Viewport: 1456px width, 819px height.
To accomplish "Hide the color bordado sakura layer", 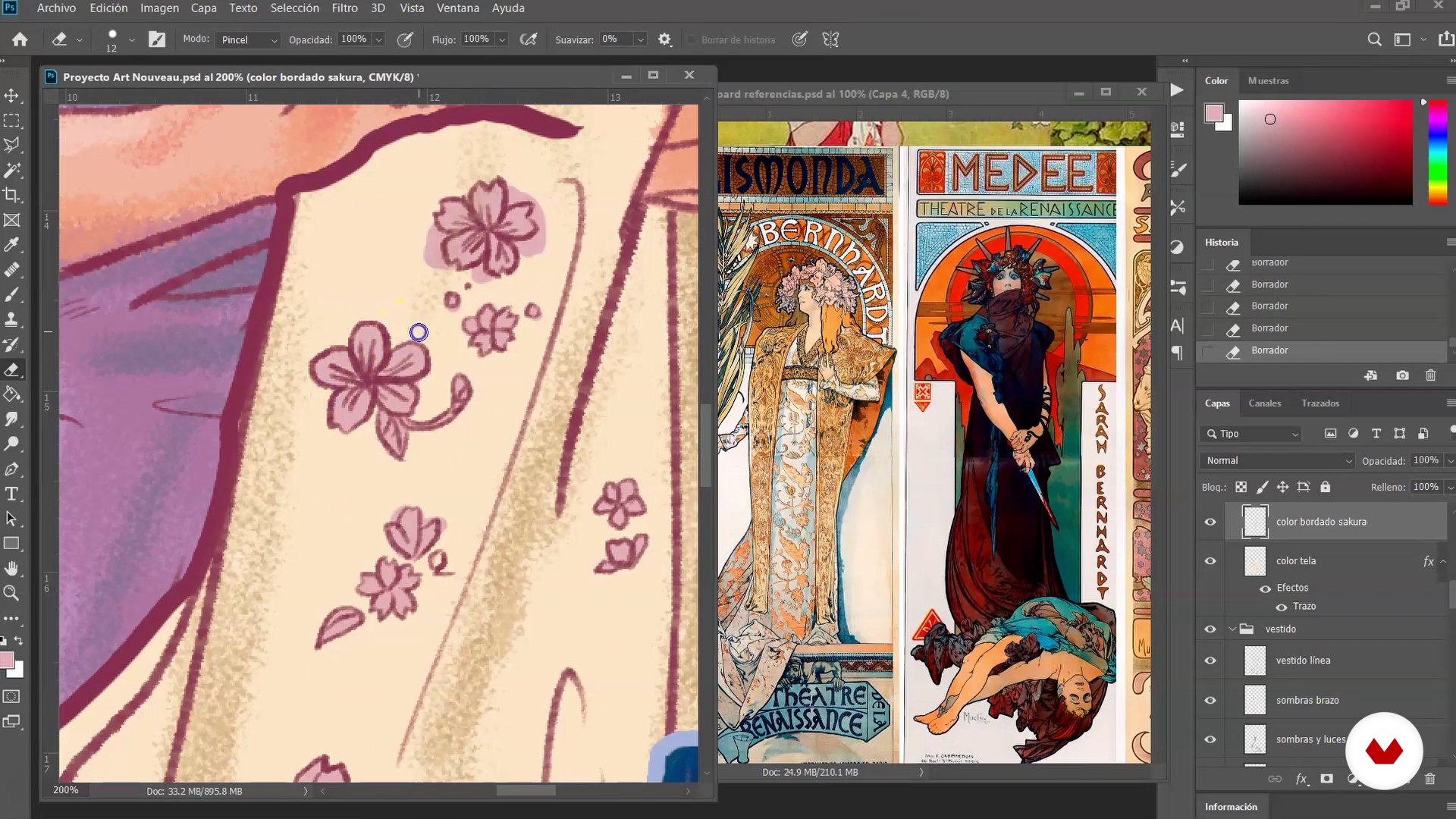I will (x=1210, y=522).
